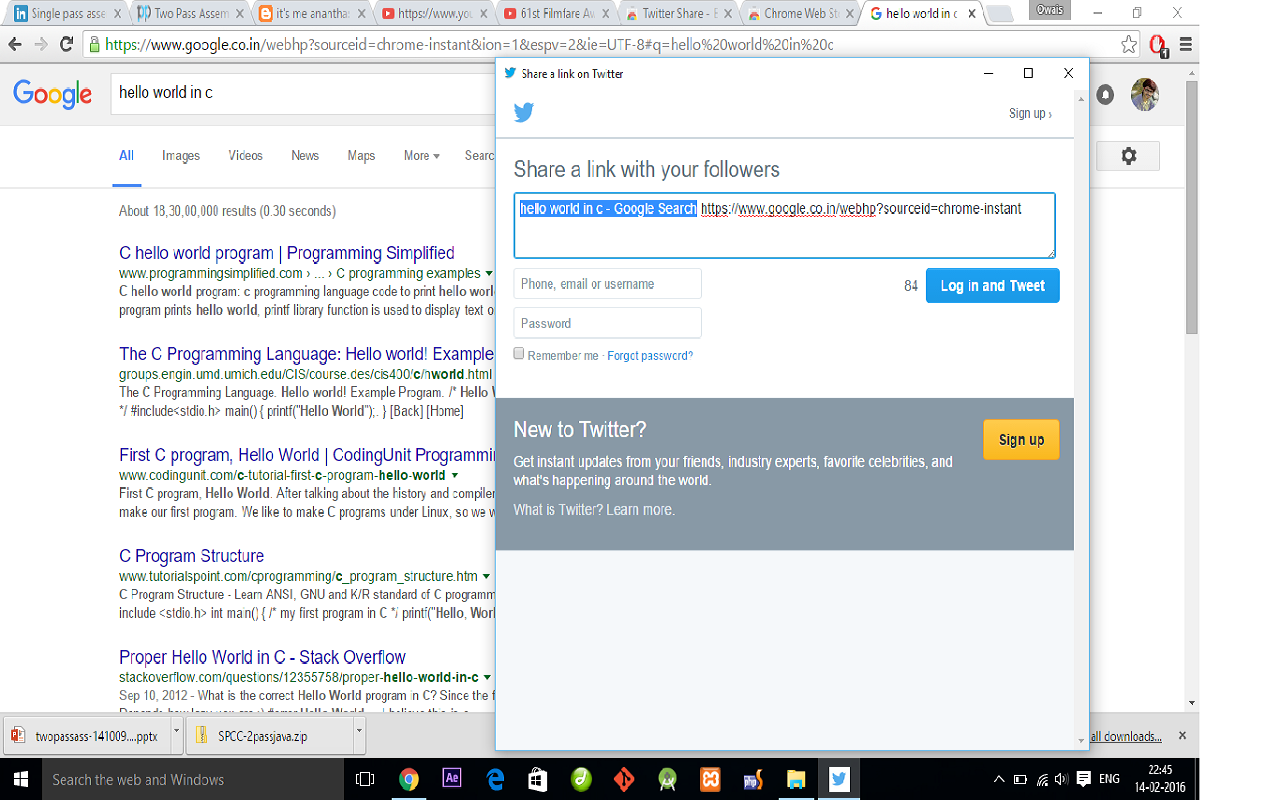Open Git app icon on taskbar

click(623, 779)
